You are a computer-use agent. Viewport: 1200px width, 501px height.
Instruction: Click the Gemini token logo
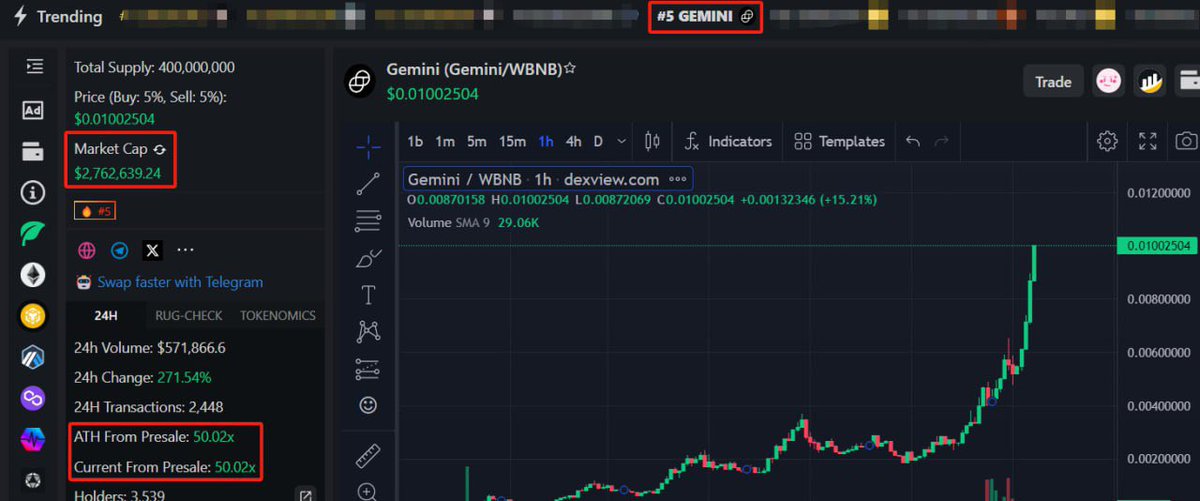pos(359,81)
